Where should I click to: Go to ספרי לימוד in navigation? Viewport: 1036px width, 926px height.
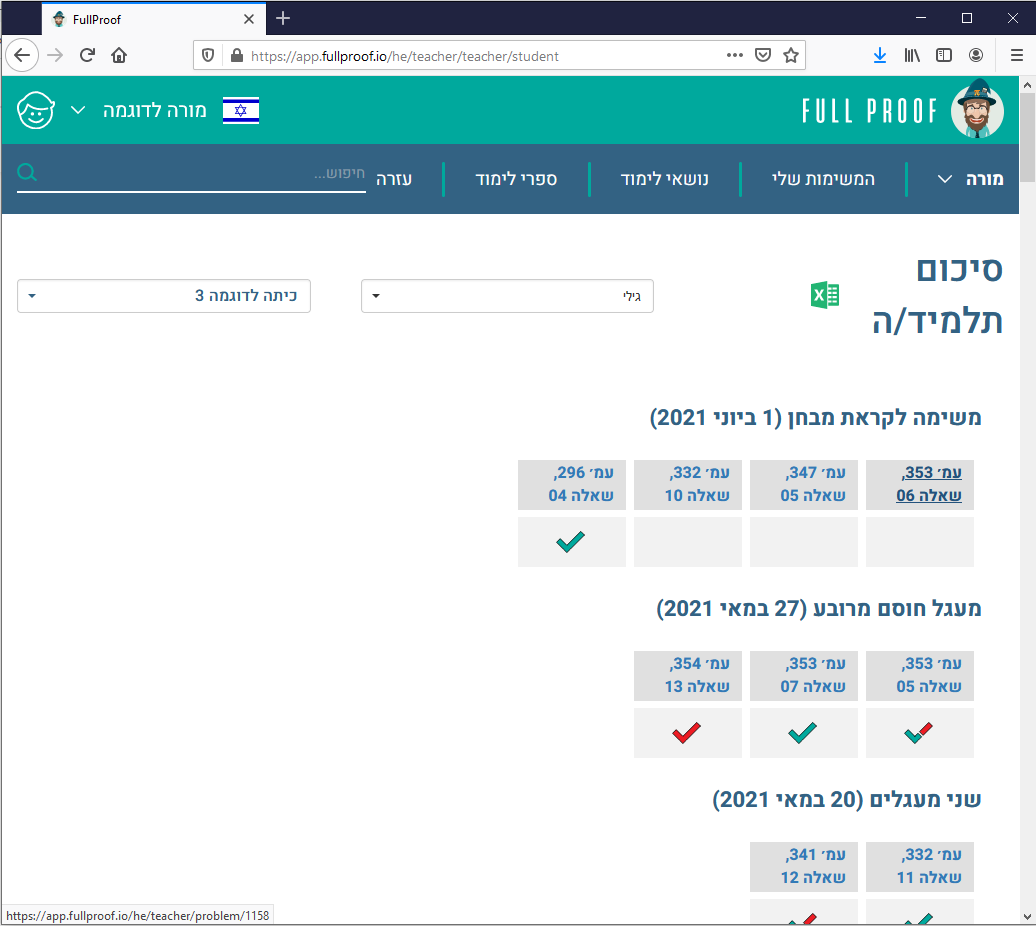[516, 180]
